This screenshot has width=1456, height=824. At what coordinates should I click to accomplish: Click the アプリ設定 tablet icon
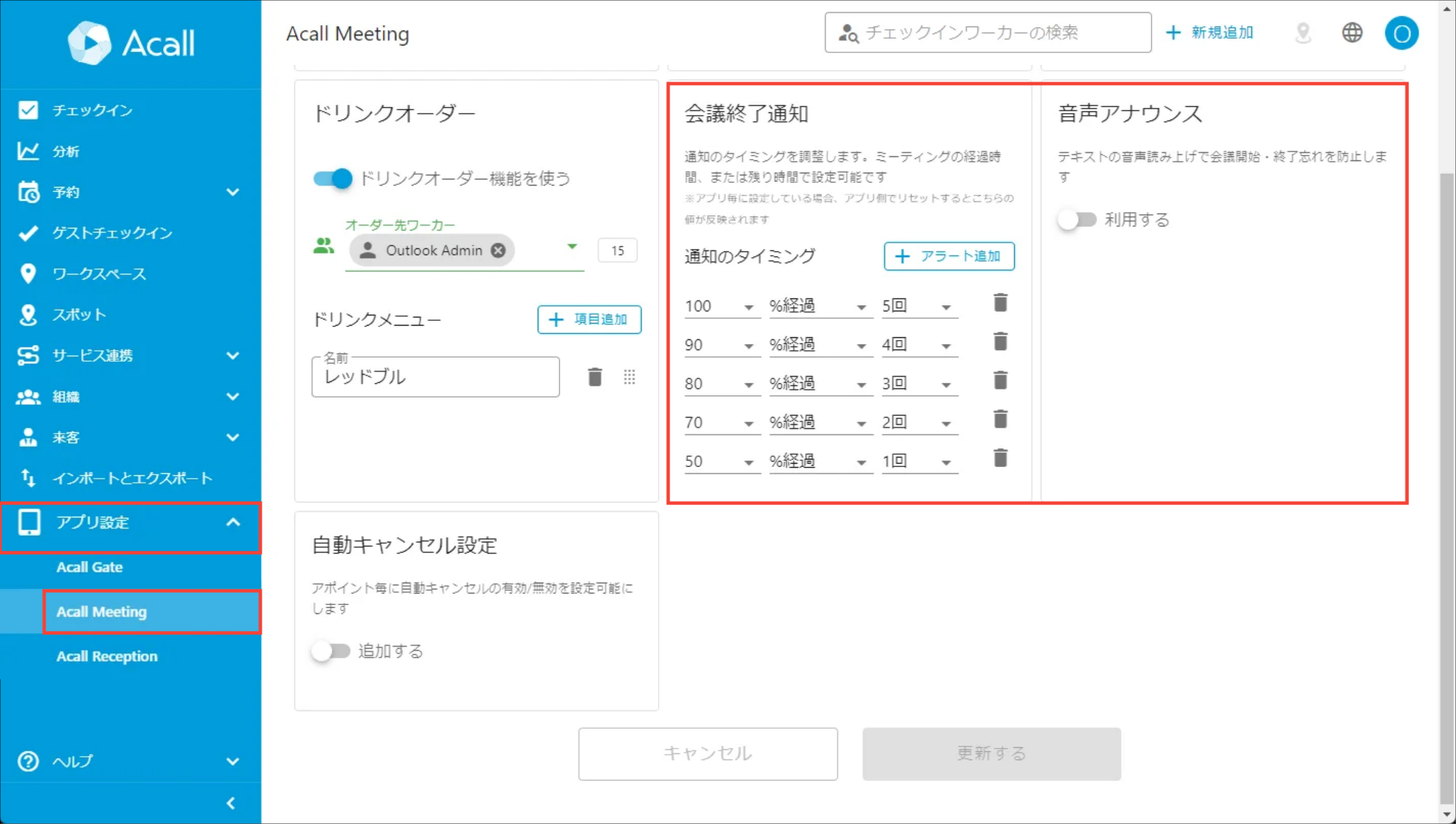click(29, 522)
